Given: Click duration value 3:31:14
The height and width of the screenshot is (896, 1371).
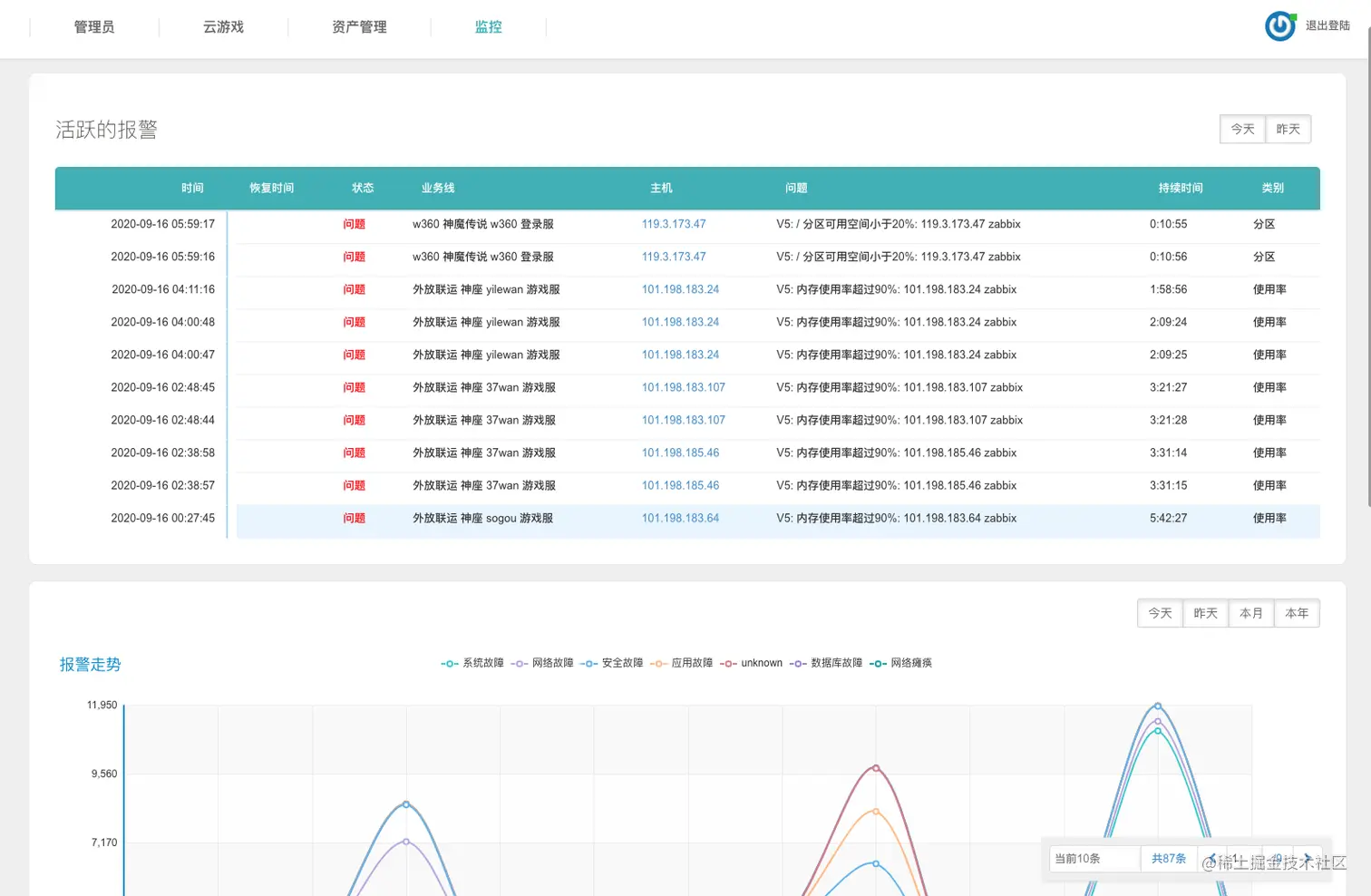Looking at the screenshot, I should tap(1168, 453).
